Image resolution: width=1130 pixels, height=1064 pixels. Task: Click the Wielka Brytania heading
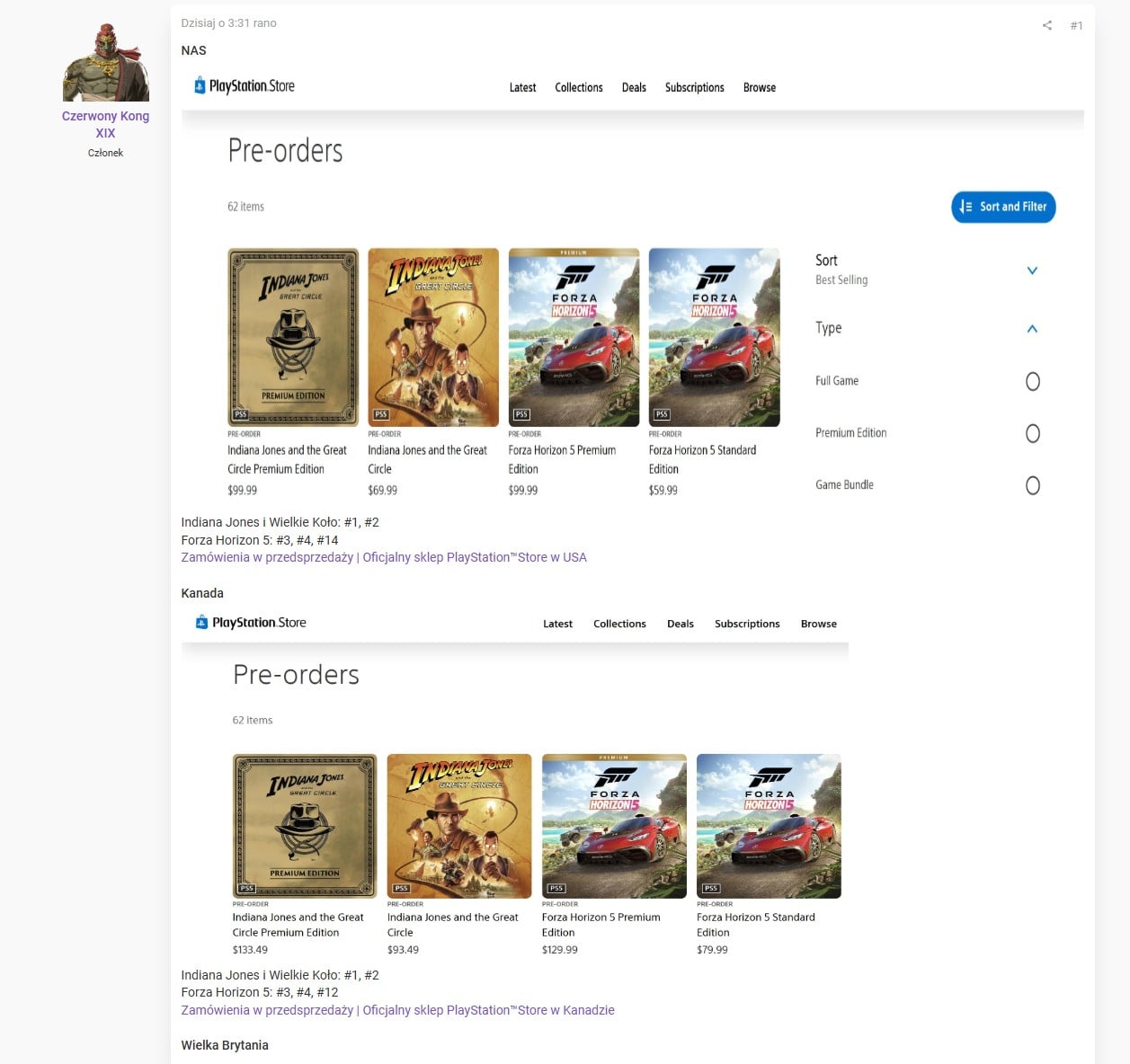coord(225,1045)
